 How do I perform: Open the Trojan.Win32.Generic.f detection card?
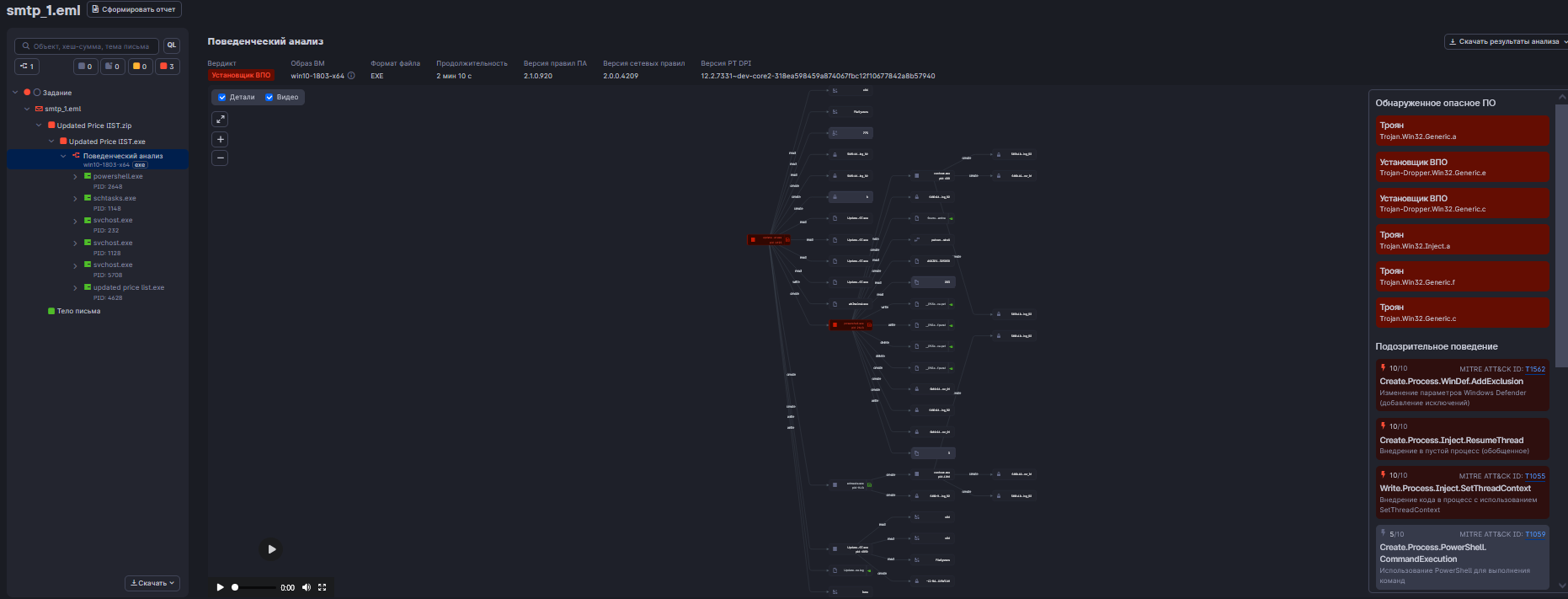[1462, 276]
